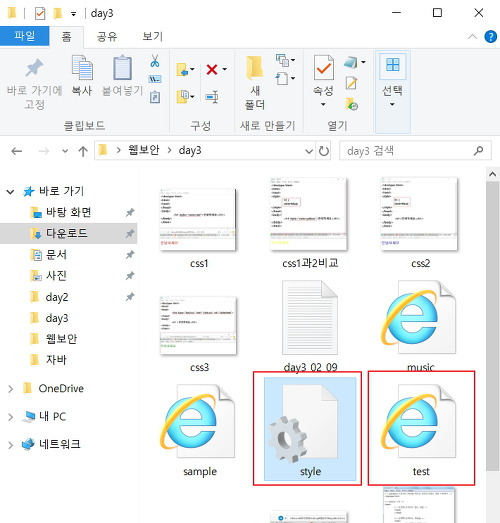
Task: Click the Open icon in ribbon
Action: [x=351, y=62]
